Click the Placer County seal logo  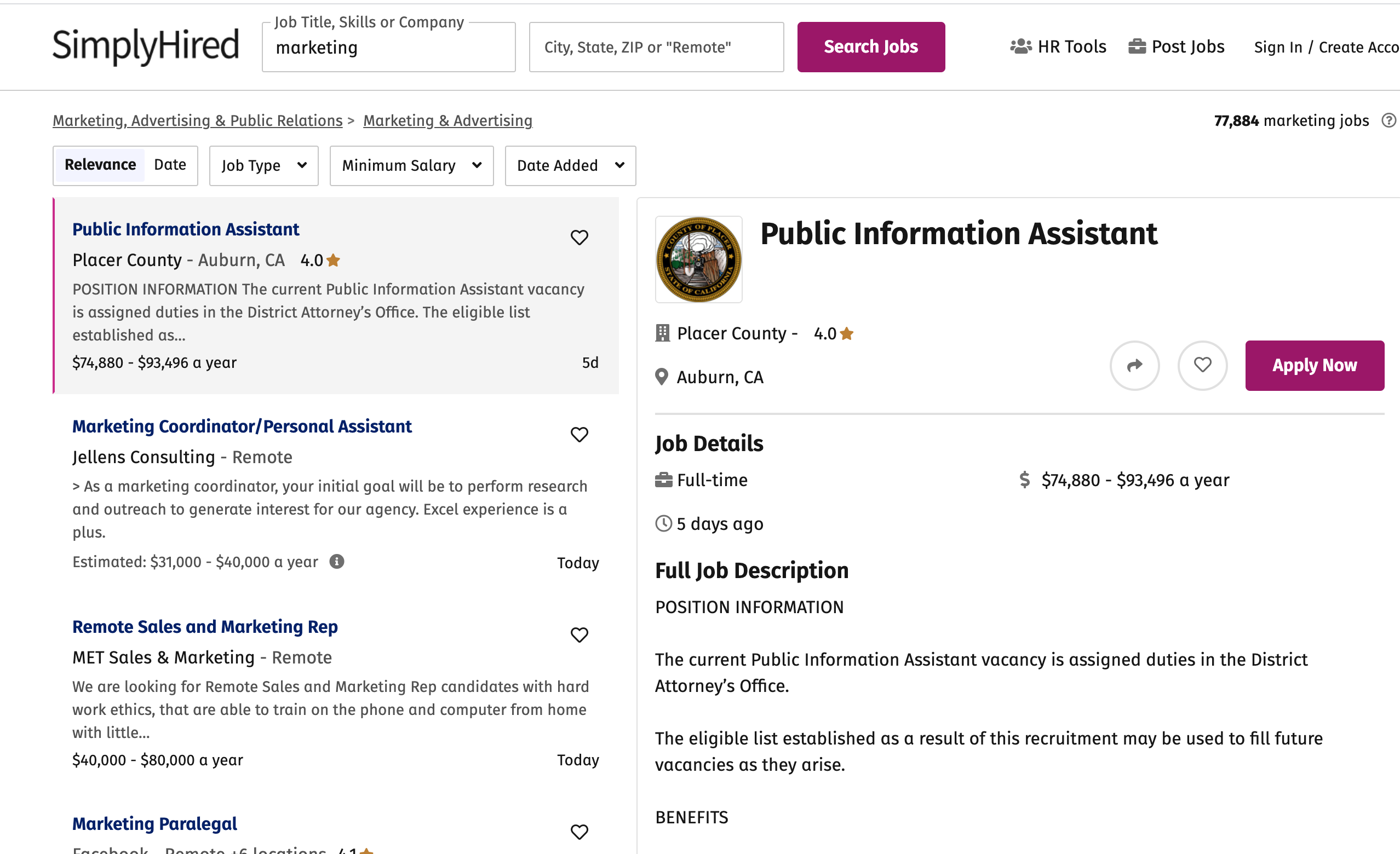tap(698, 259)
